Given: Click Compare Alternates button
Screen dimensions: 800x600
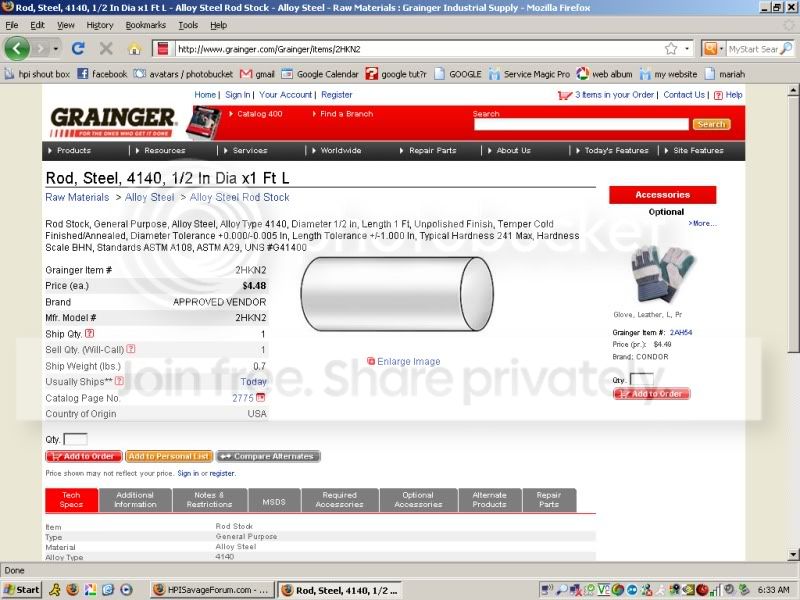Looking at the screenshot, I should (268, 456).
